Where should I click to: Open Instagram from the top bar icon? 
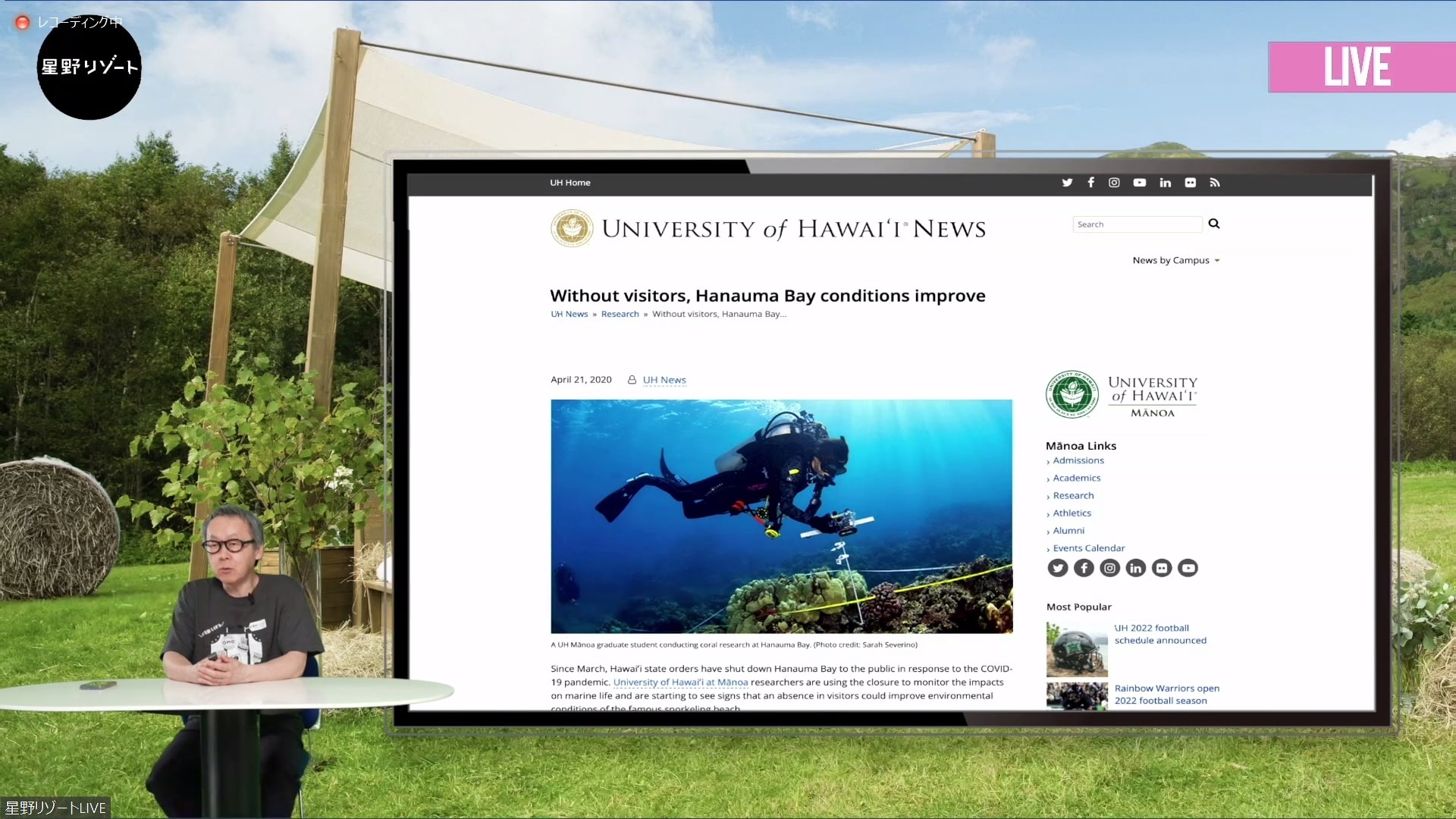(1114, 183)
